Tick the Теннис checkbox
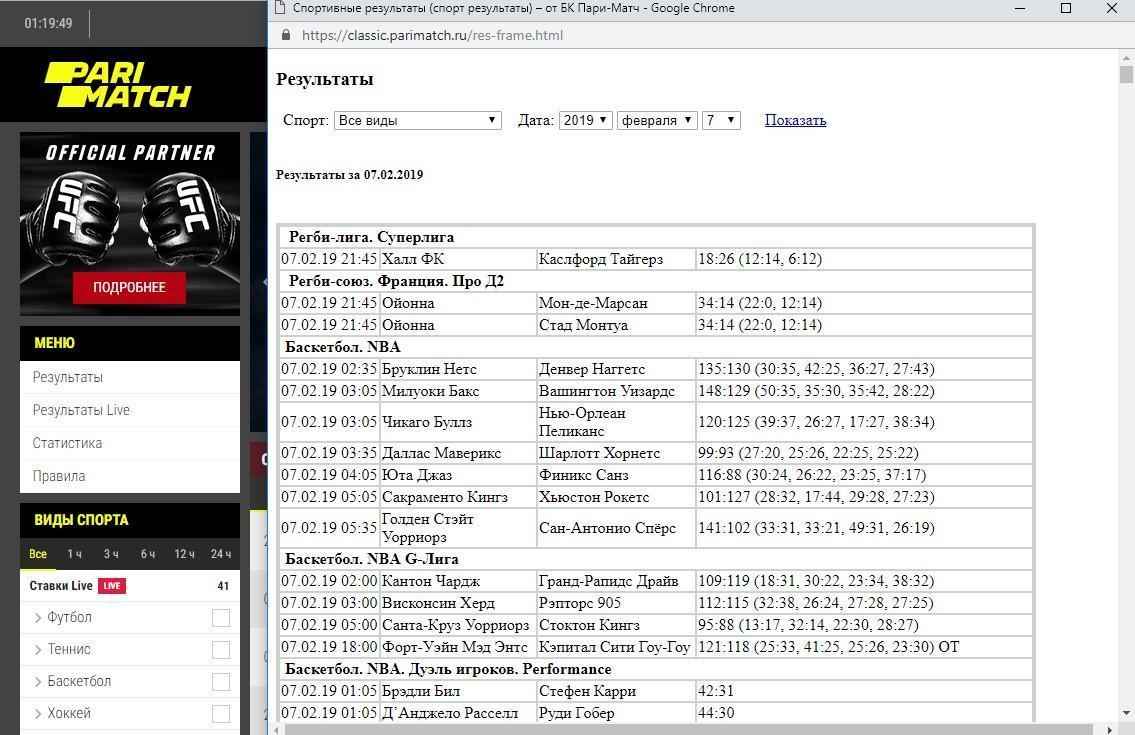 coord(221,650)
